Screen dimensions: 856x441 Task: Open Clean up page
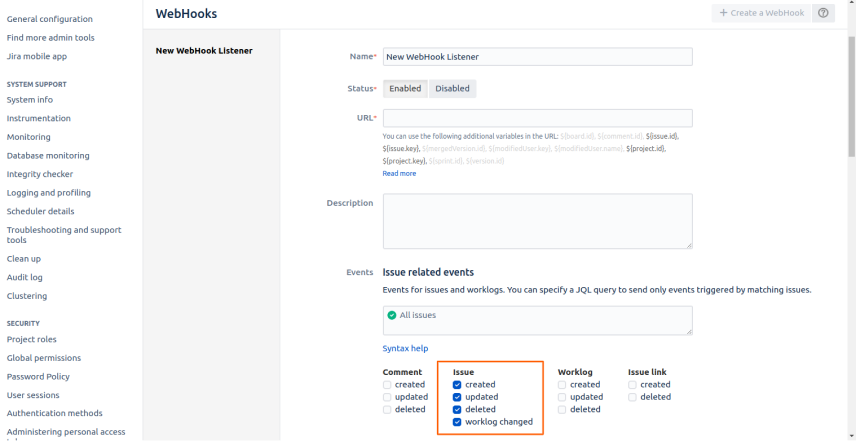tap(23, 259)
